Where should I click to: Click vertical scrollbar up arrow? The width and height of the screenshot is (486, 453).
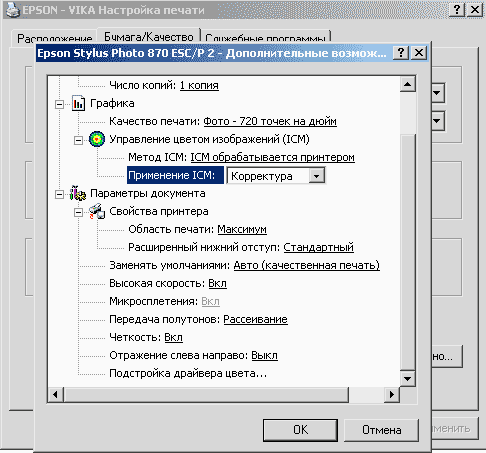point(407,84)
